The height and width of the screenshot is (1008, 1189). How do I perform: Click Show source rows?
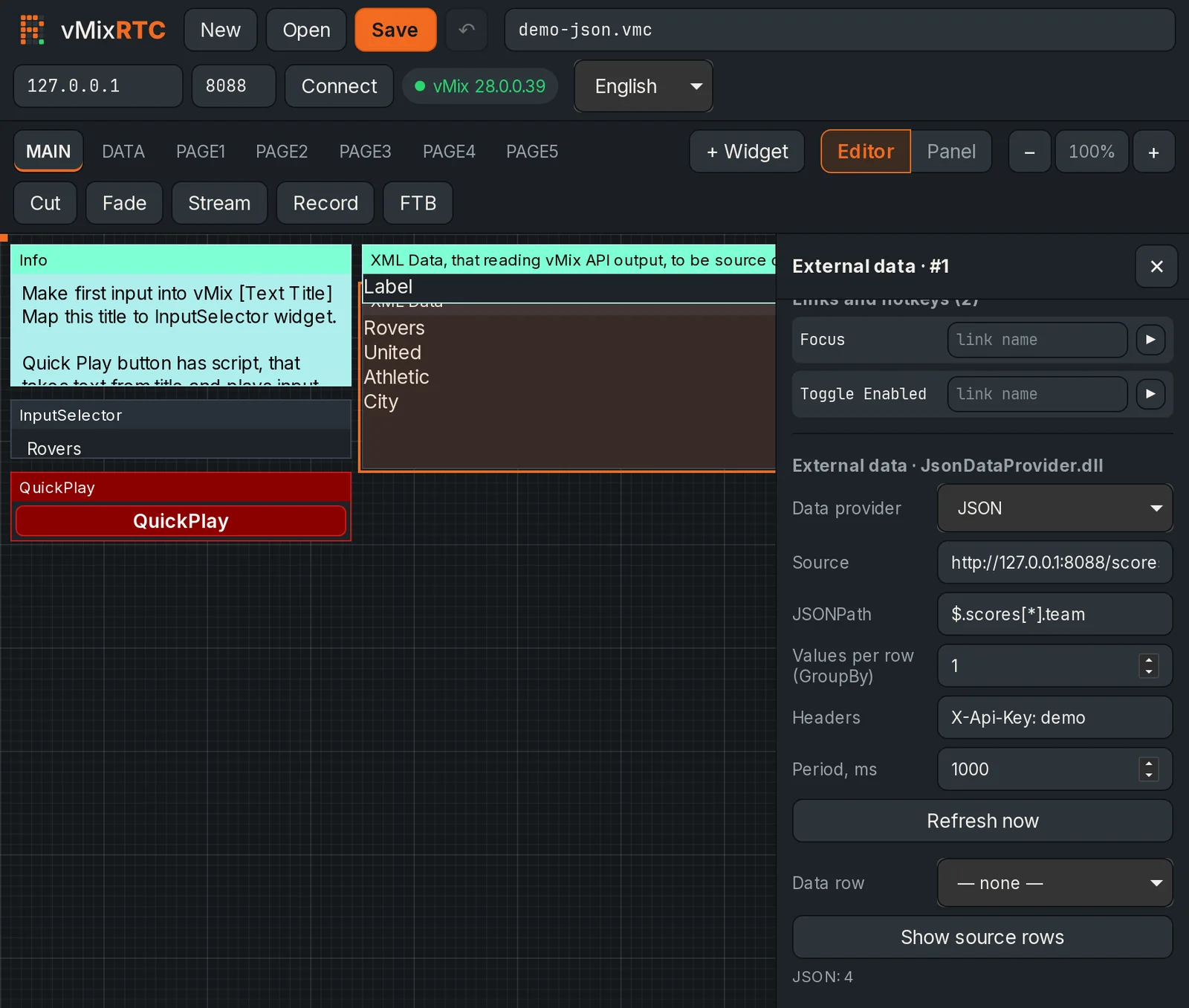click(982, 937)
